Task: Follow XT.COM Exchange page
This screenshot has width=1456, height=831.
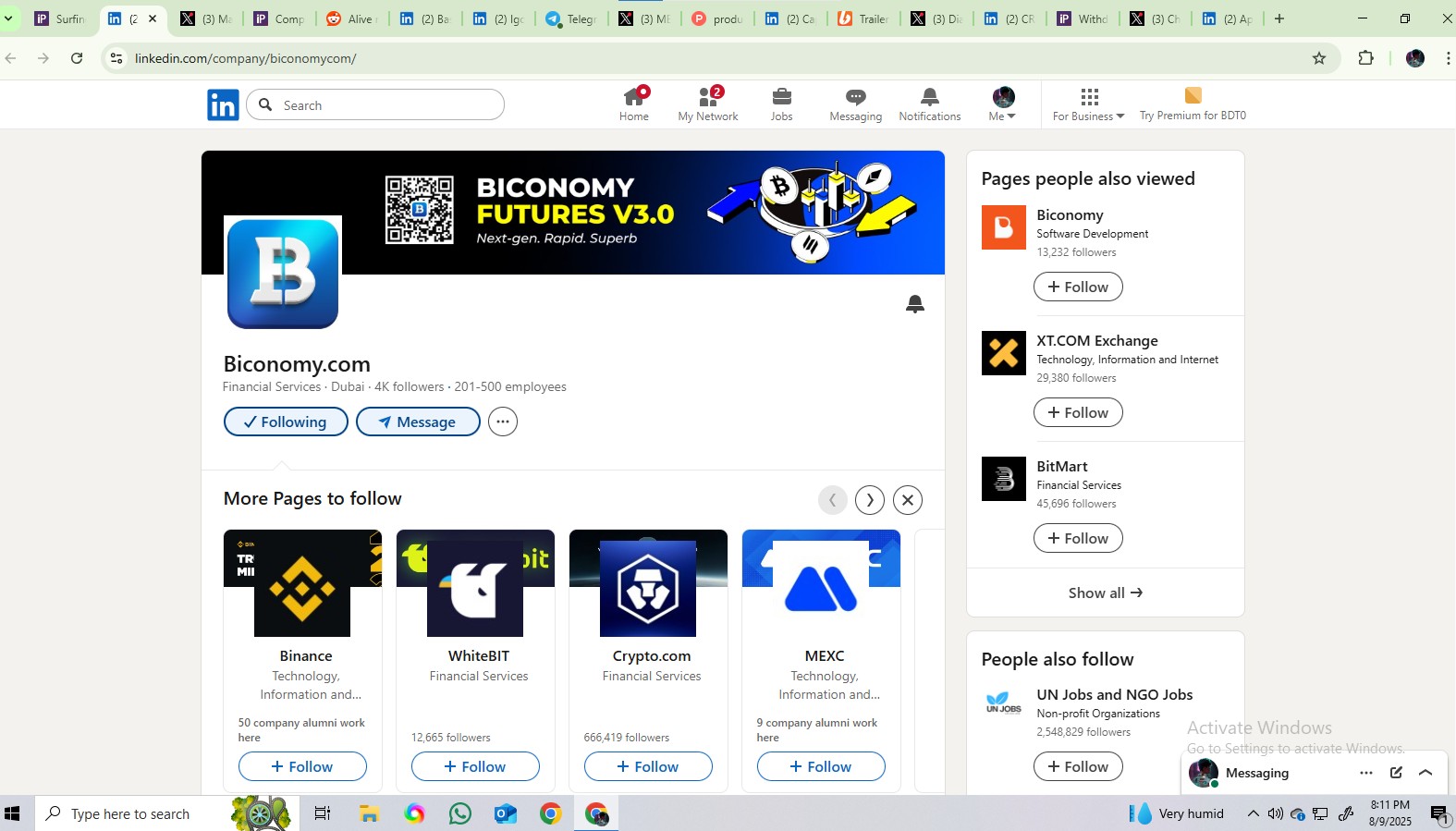Action: click(1078, 412)
